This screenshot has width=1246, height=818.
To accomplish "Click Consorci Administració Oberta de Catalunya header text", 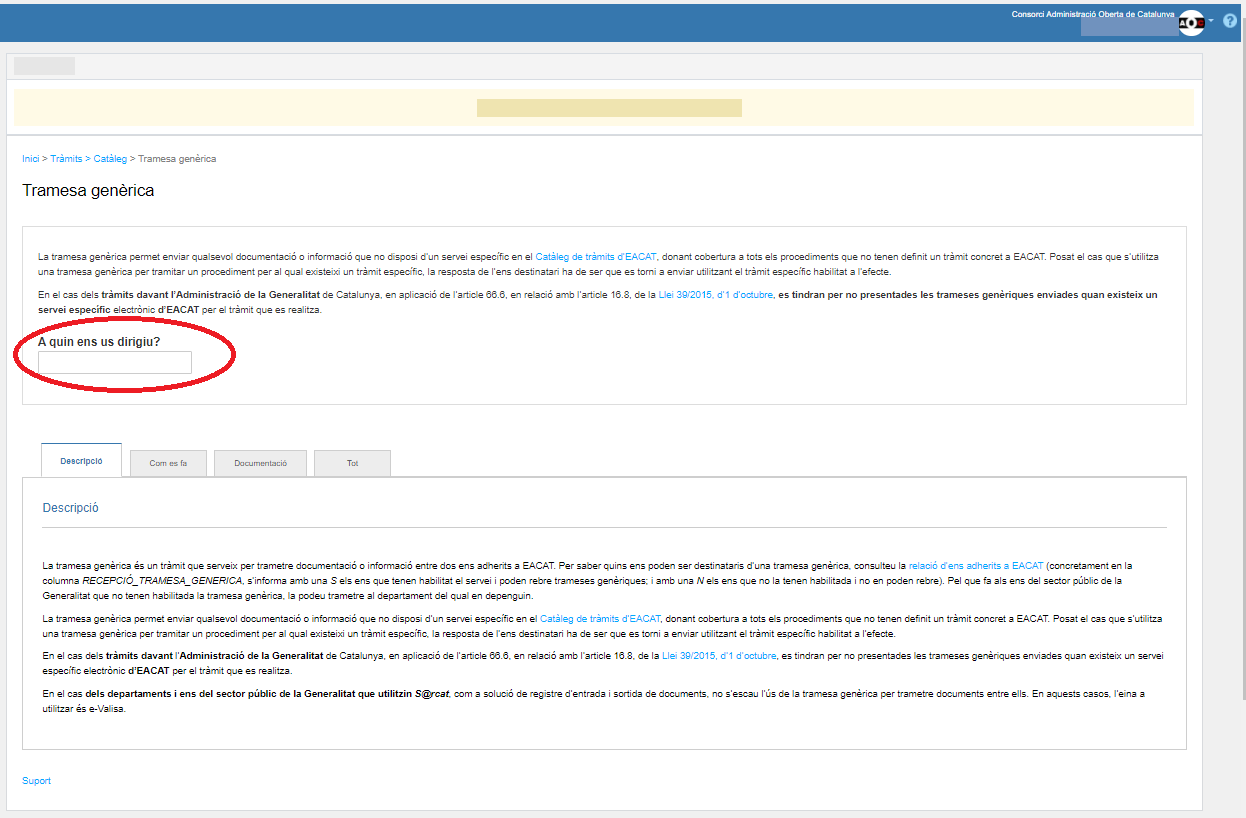I will click(x=1093, y=14).
